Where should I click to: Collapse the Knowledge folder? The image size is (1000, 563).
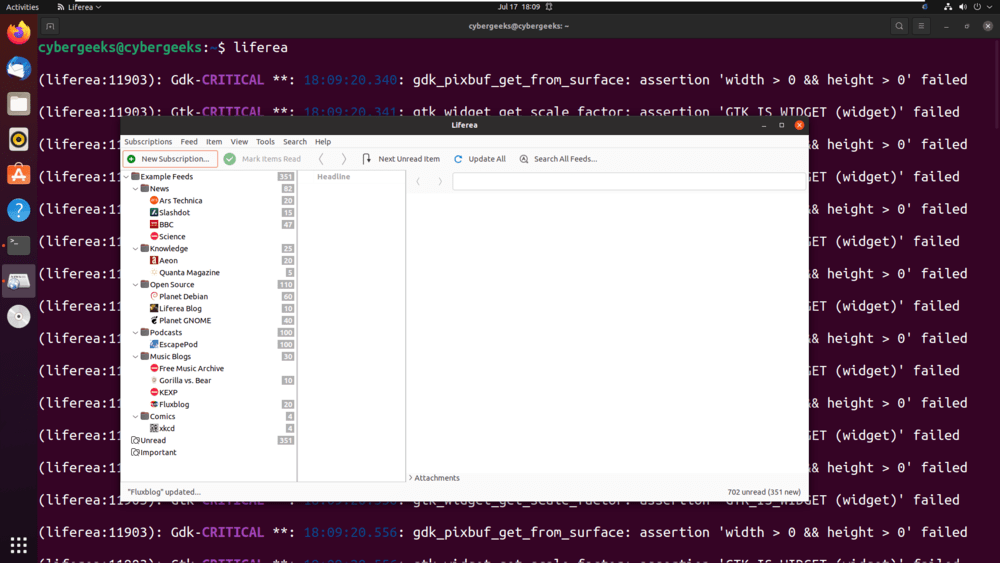point(135,249)
